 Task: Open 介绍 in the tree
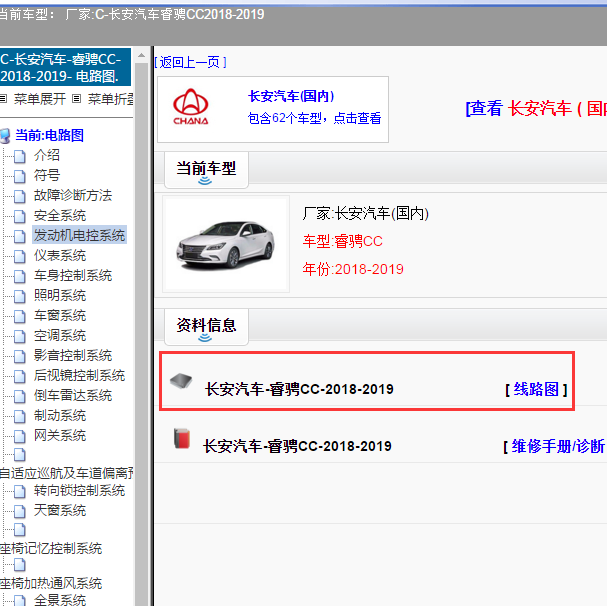tap(47, 156)
